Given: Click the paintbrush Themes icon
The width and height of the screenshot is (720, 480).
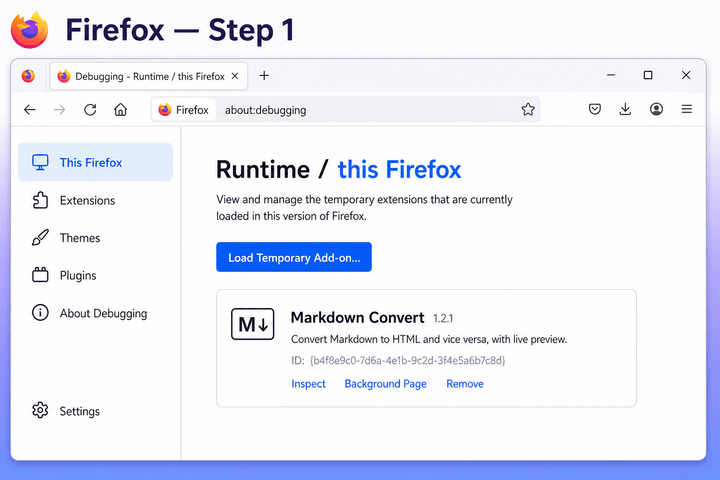Looking at the screenshot, I should pyautogui.click(x=40, y=237).
